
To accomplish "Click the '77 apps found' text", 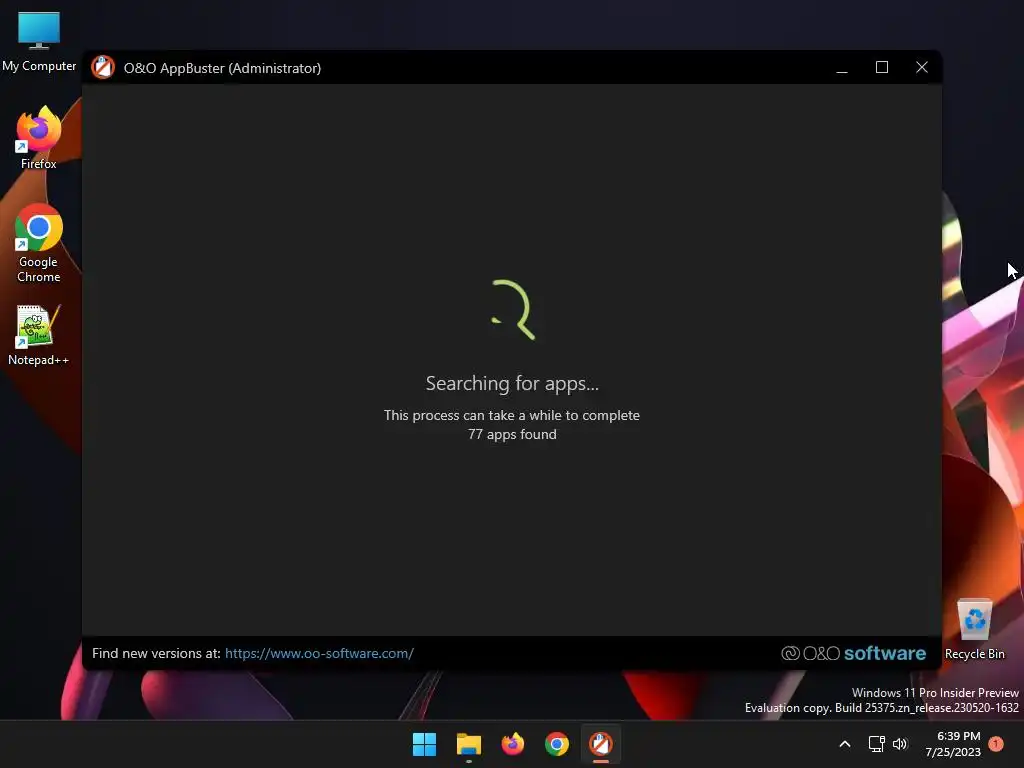I will (x=512, y=434).
